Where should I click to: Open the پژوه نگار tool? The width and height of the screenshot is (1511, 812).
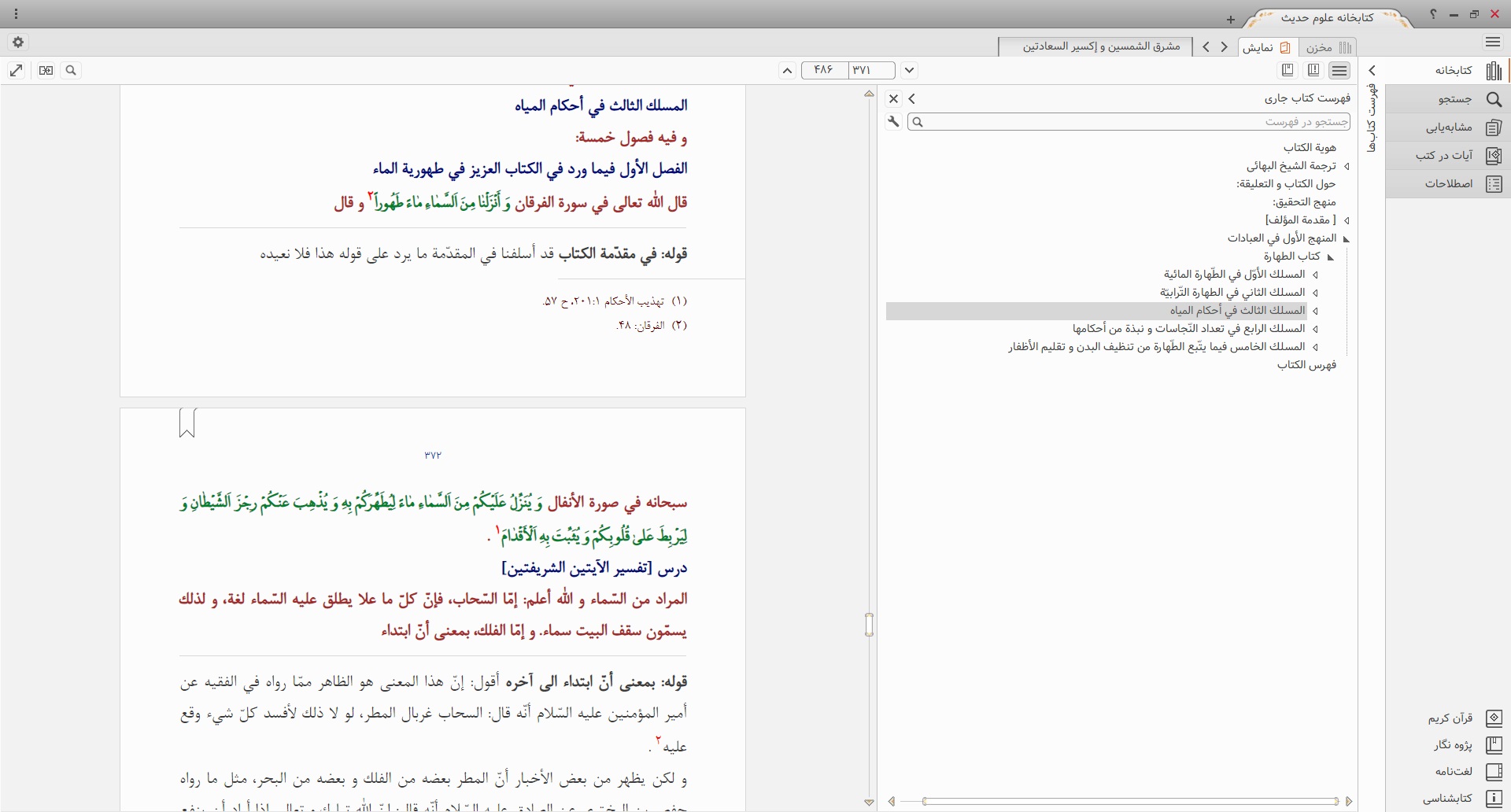pyautogui.click(x=1452, y=745)
